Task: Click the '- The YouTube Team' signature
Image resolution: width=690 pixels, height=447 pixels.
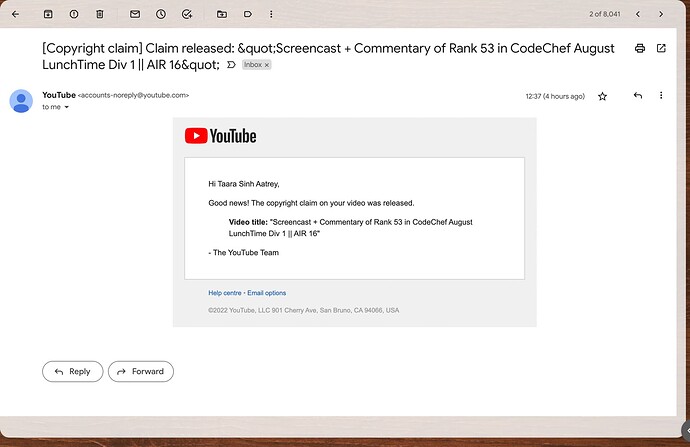Action: pyautogui.click(x=243, y=253)
